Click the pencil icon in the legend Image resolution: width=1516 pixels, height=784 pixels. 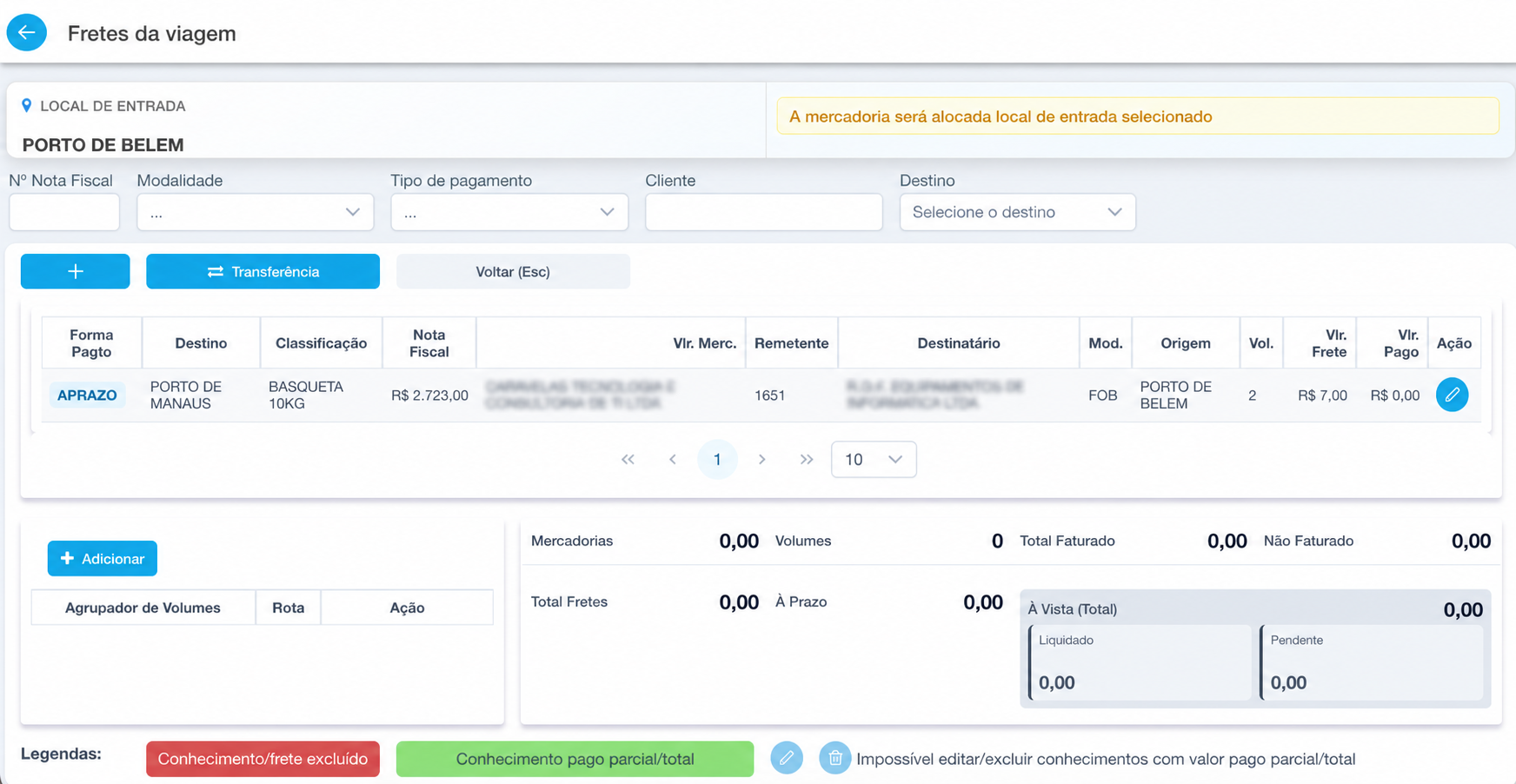pos(786,758)
